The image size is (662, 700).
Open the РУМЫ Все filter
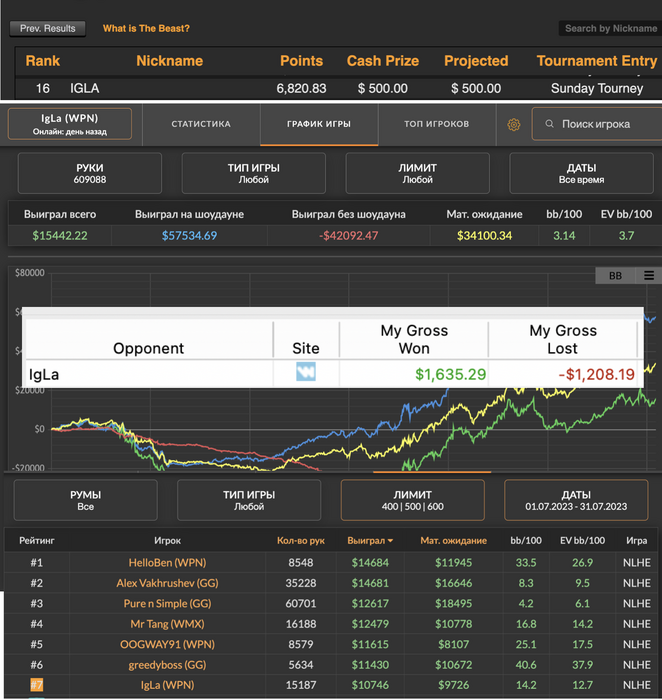point(85,500)
